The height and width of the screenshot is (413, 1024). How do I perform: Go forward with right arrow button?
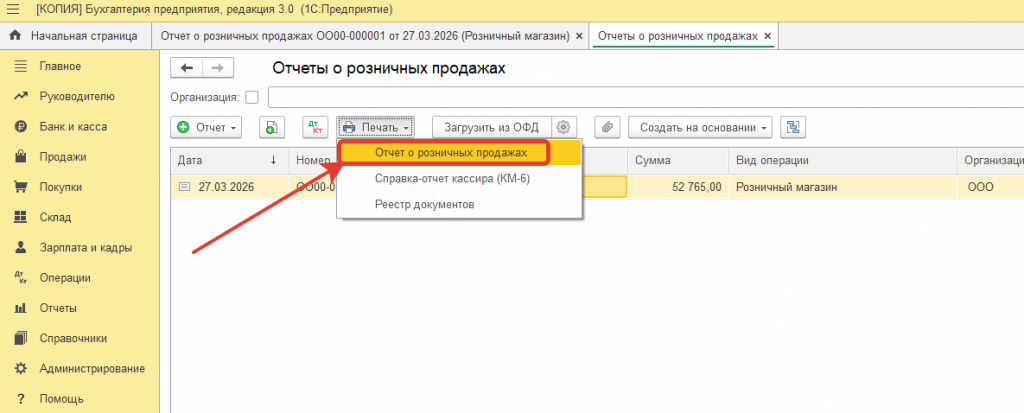(x=218, y=68)
